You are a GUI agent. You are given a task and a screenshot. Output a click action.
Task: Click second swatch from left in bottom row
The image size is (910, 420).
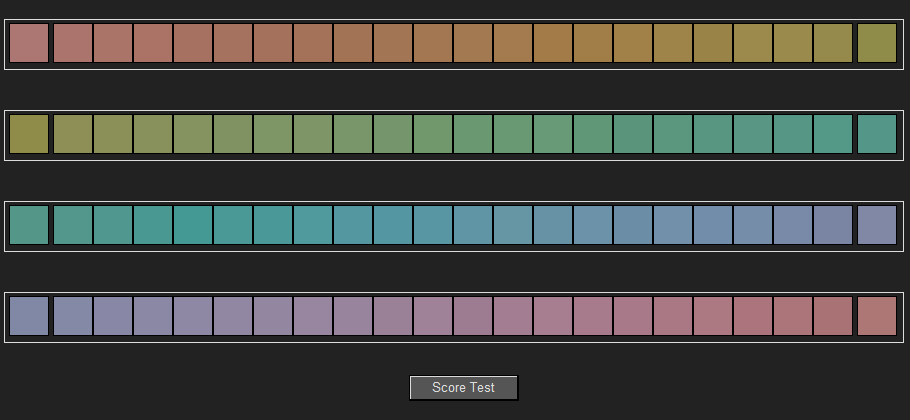coord(73,316)
